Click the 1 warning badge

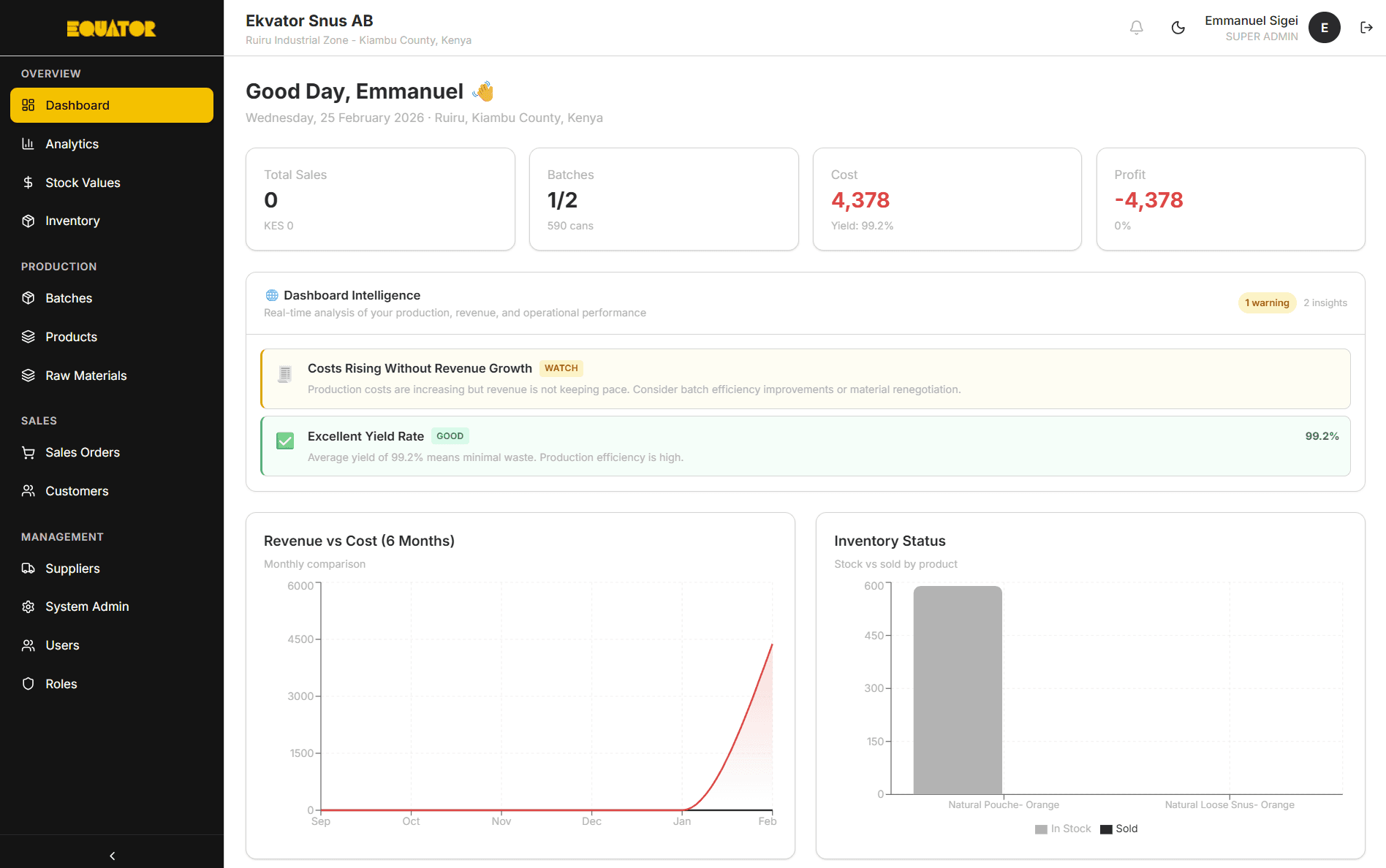pos(1267,302)
